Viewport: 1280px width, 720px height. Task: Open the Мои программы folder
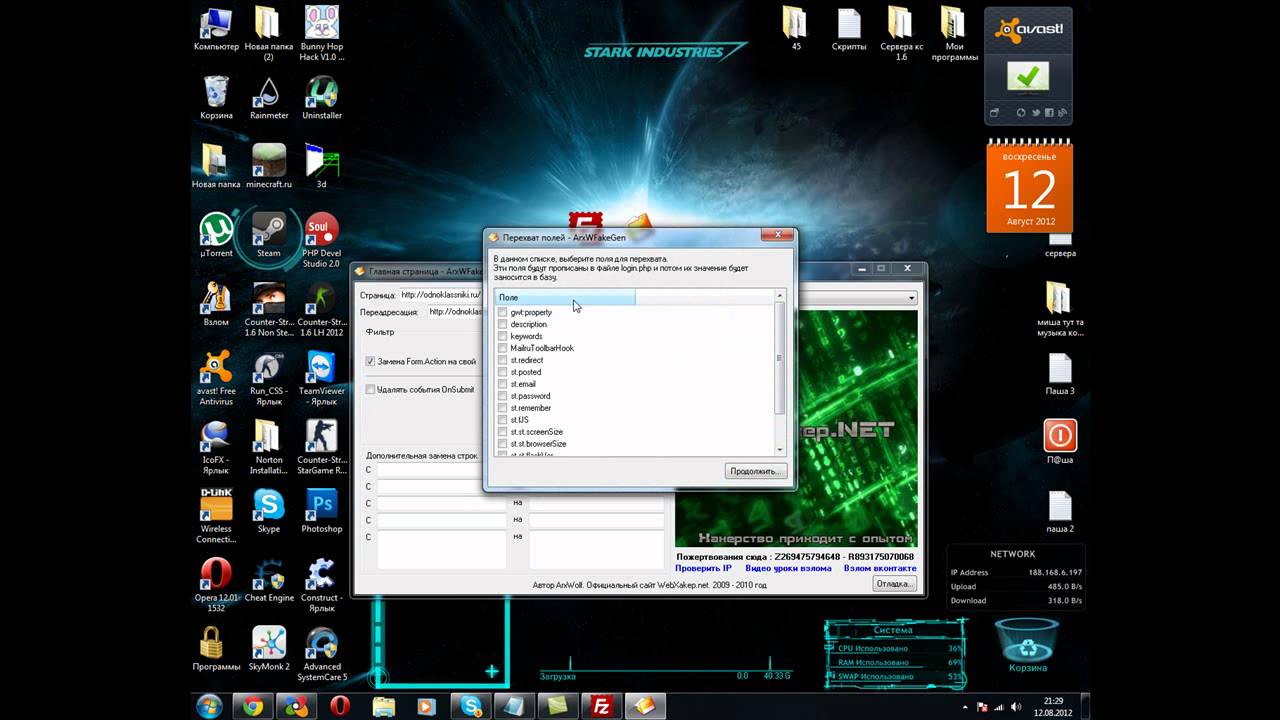click(x=954, y=34)
